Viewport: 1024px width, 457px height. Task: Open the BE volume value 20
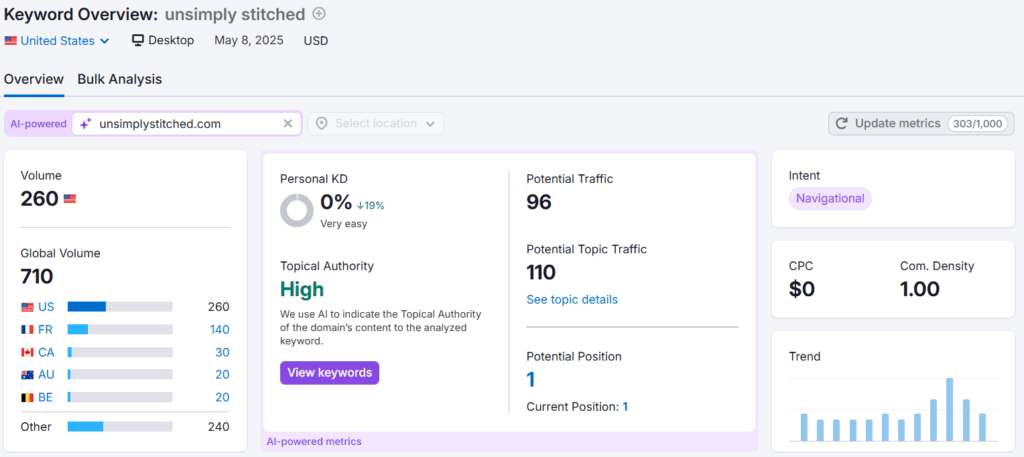pos(222,398)
